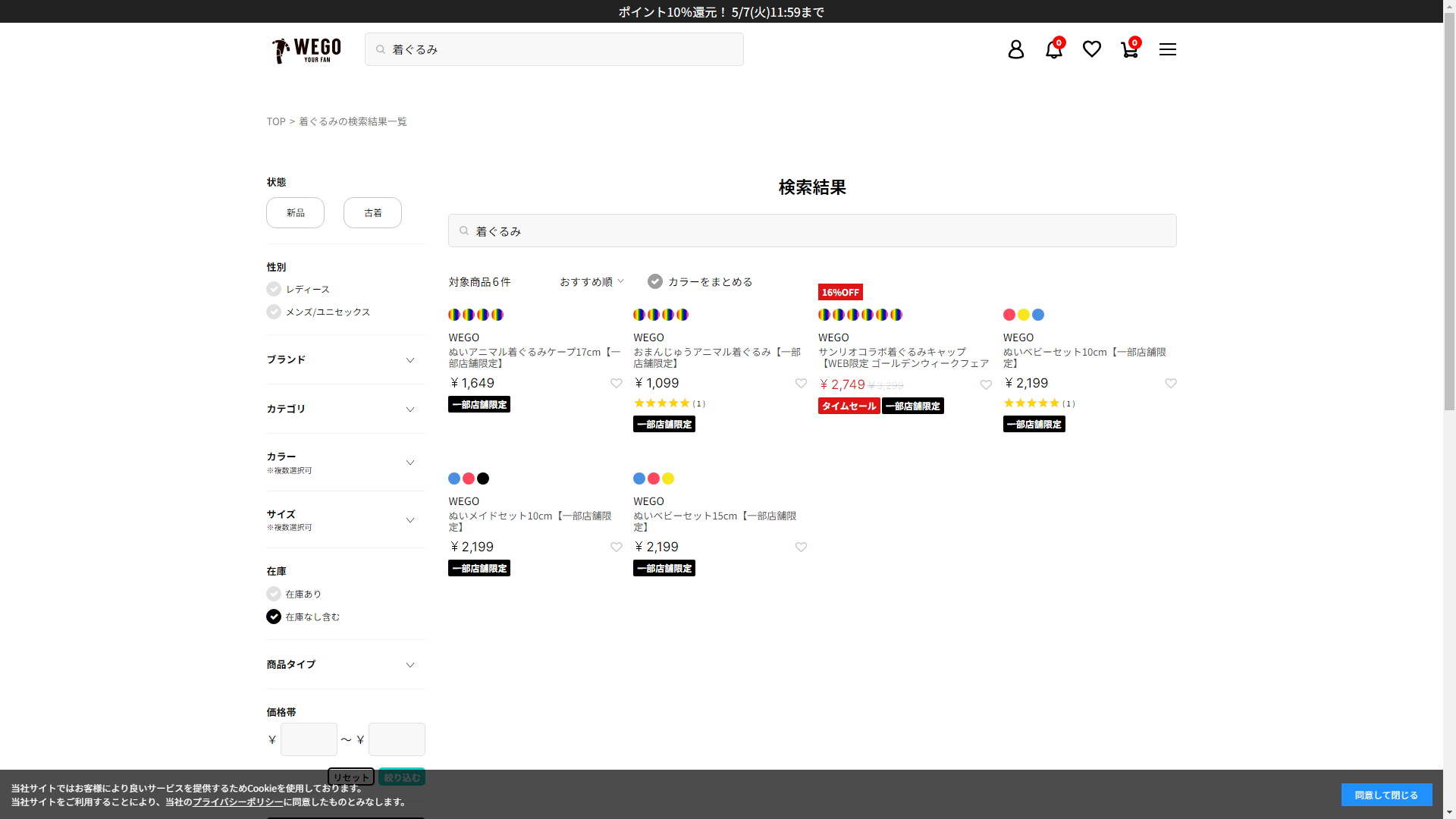Open the user account icon
The width and height of the screenshot is (1456, 819).
1015,49
